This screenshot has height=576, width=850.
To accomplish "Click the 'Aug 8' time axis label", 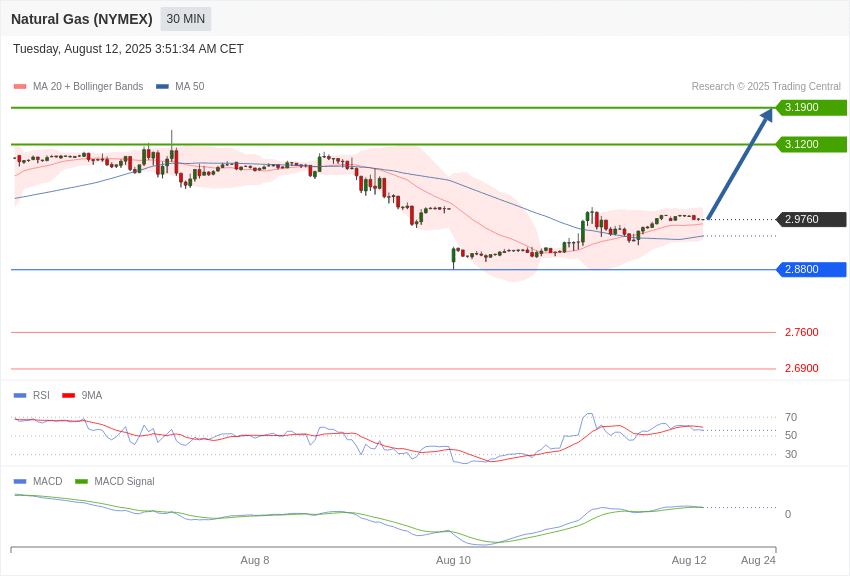I will coord(255,560).
